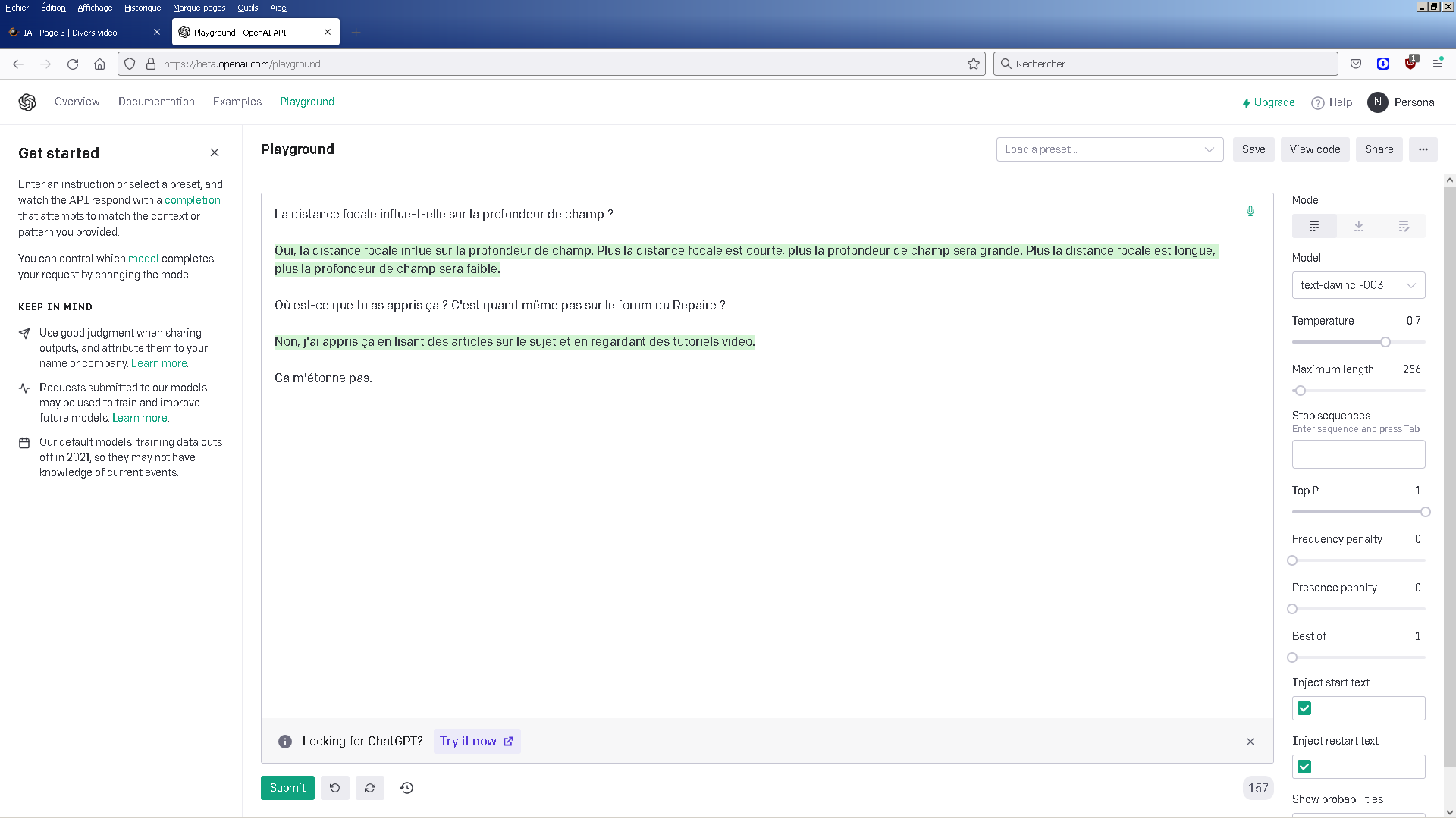Enable Show probabilities toggle
Image resolution: width=1456 pixels, height=819 pixels.
(1359, 816)
